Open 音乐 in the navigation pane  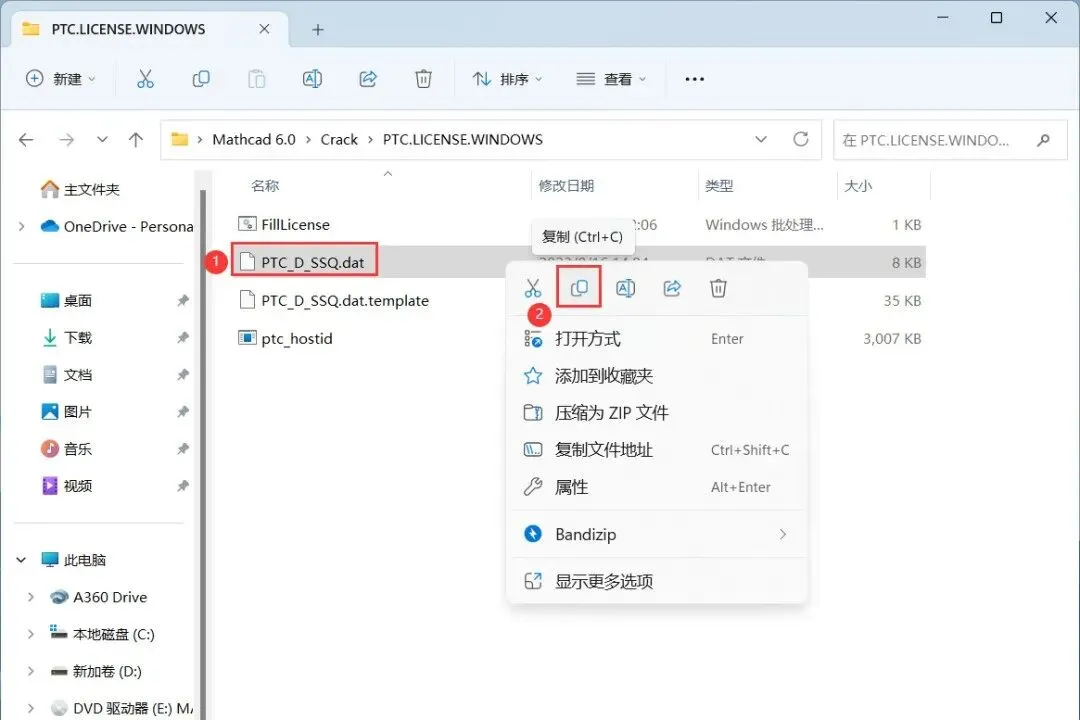[x=67, y=449]
